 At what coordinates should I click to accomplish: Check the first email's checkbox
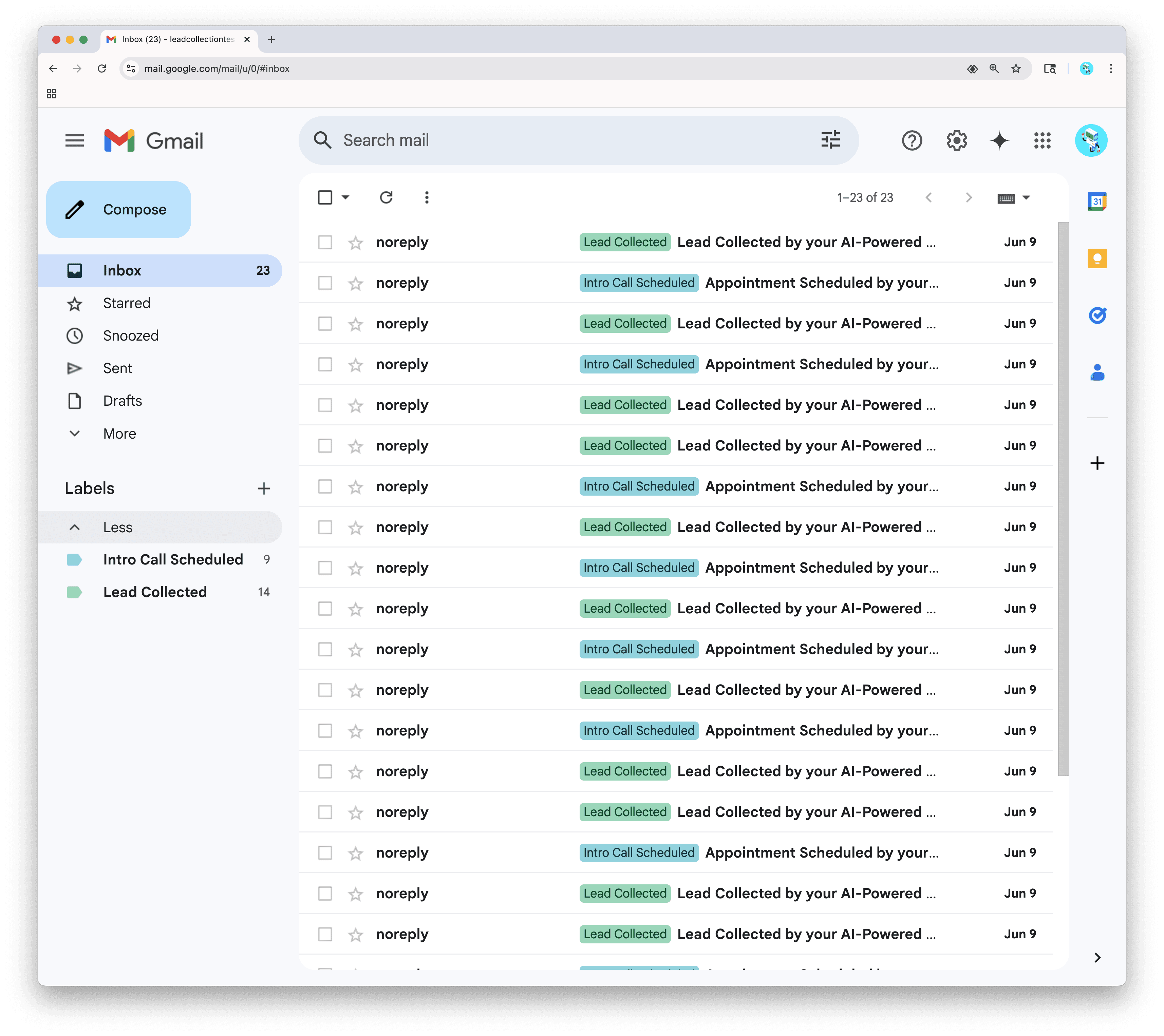[325, 243]
